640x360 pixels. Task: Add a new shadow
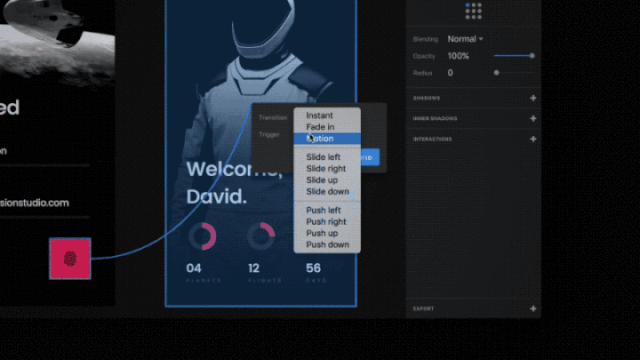tap(533, 98)
